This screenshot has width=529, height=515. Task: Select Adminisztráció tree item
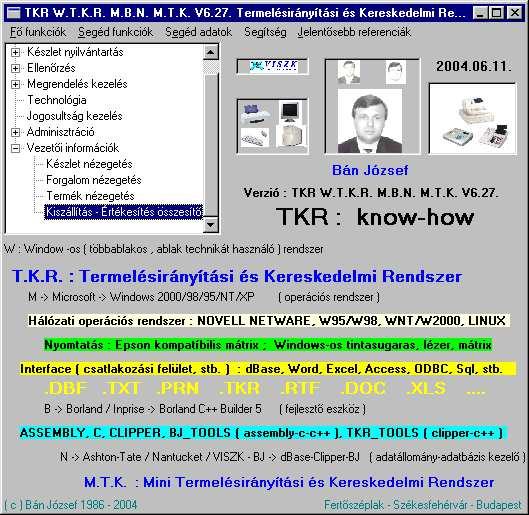click(x=60, y=132)
